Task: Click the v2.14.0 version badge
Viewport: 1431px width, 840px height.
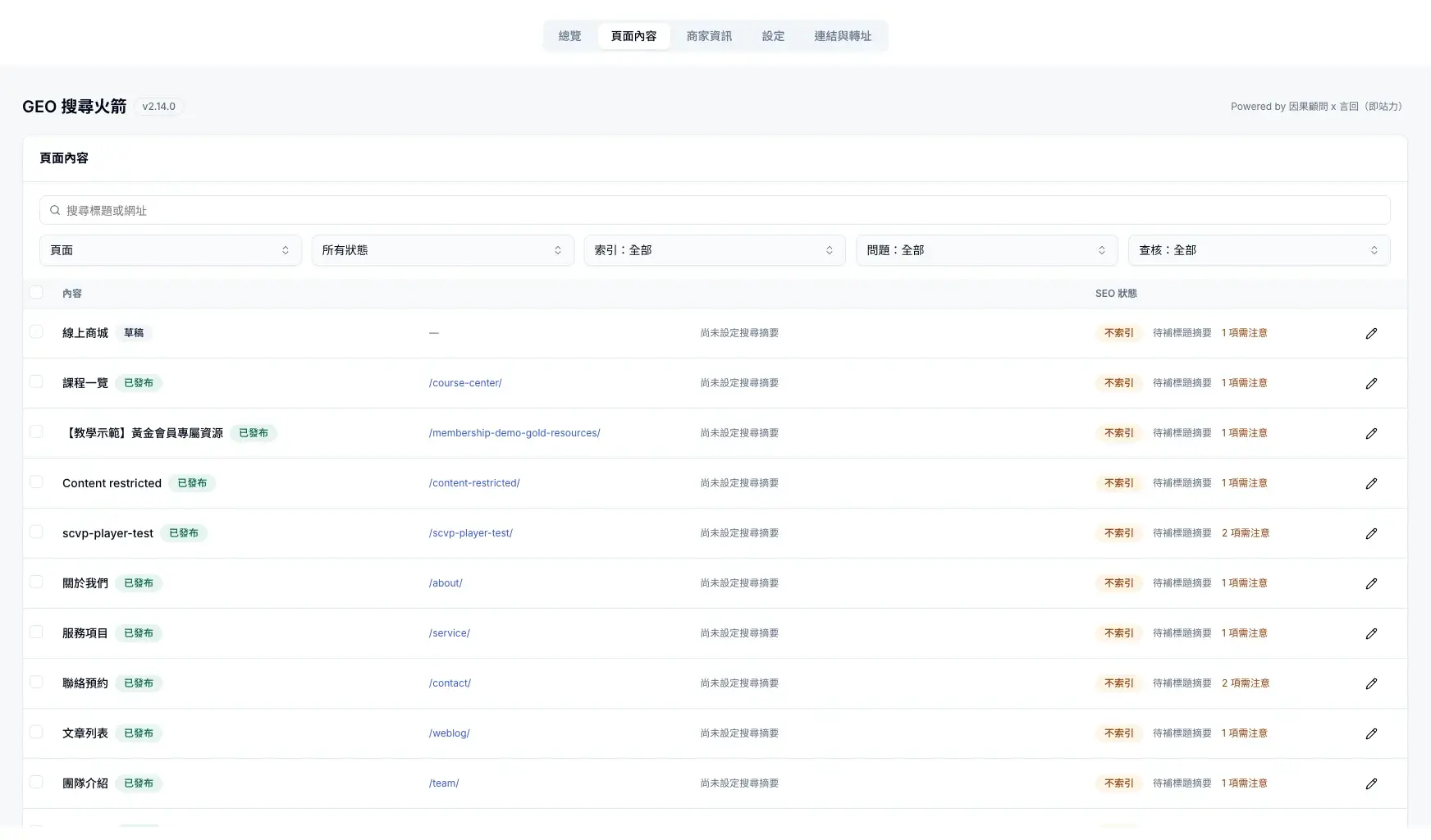Action: click(x=158, y=107)
